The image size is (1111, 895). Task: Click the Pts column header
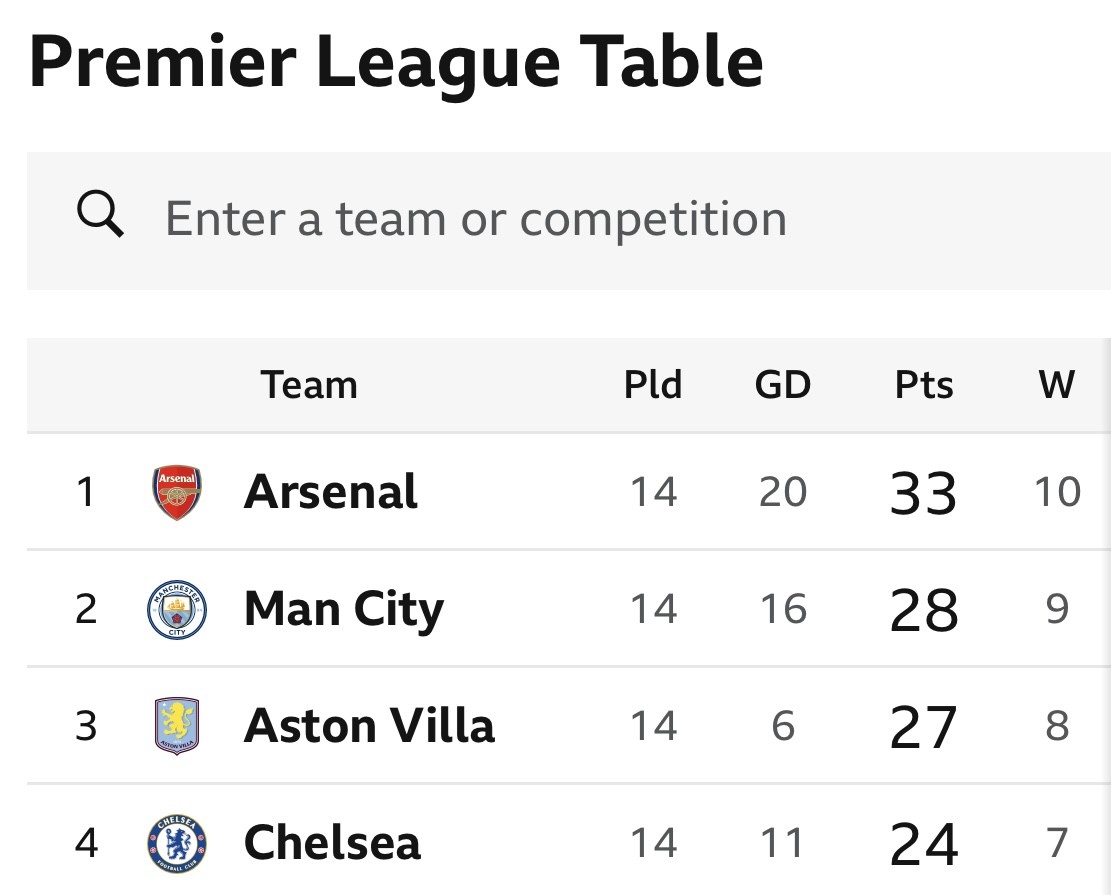click(x=924, y=385)
